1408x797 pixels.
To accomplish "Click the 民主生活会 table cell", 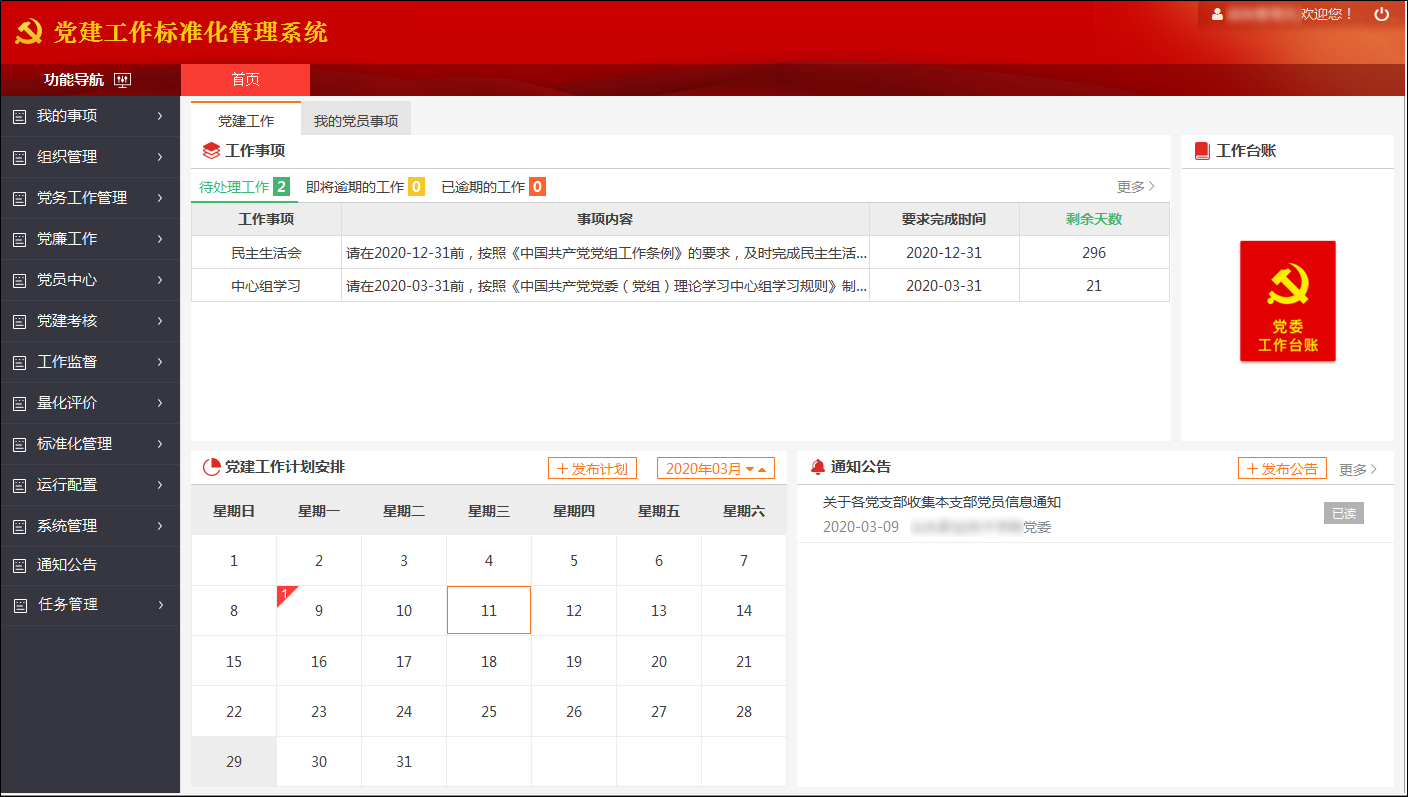I will (266, 253).
